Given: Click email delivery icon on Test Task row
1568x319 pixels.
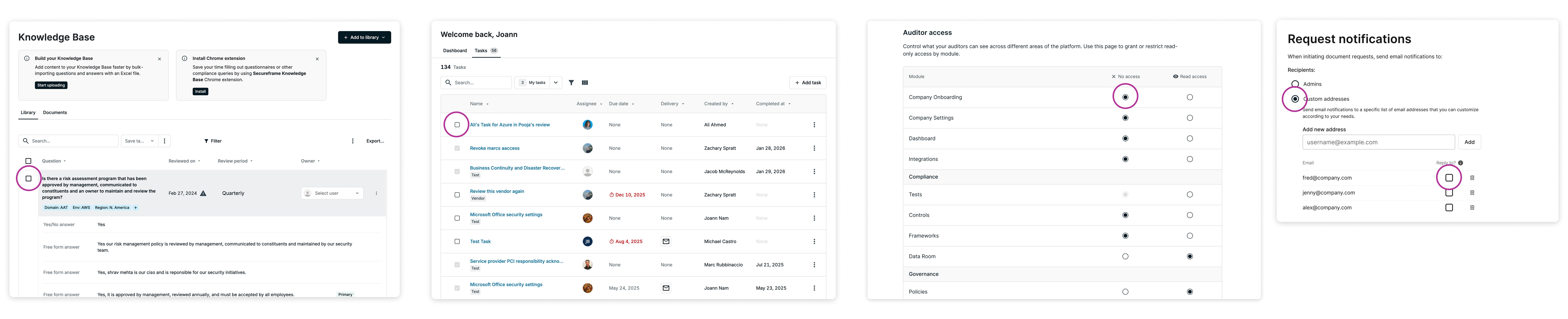Looking at the screenshot, I should (666, 242).
